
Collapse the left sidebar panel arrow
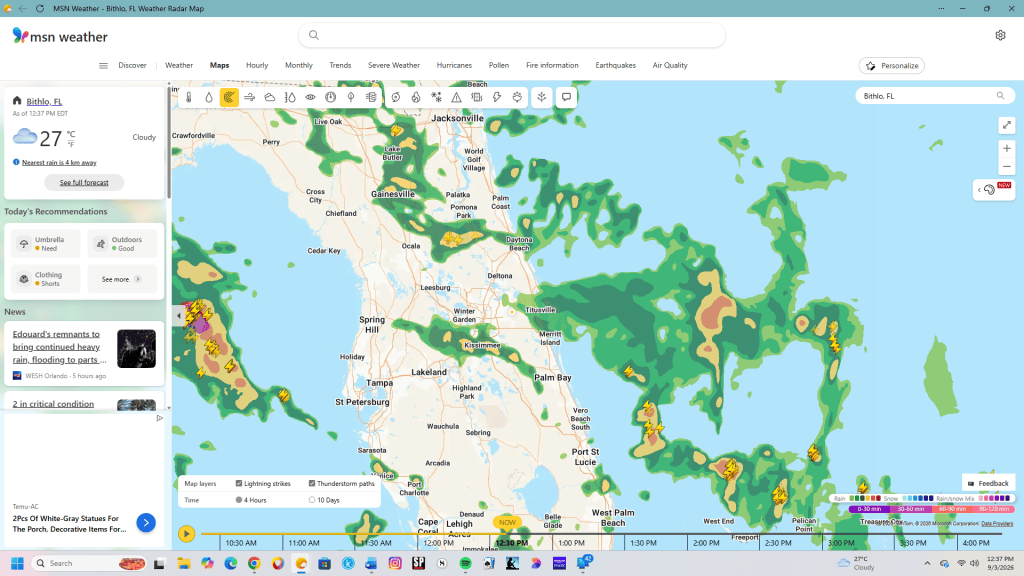(178, 315)
